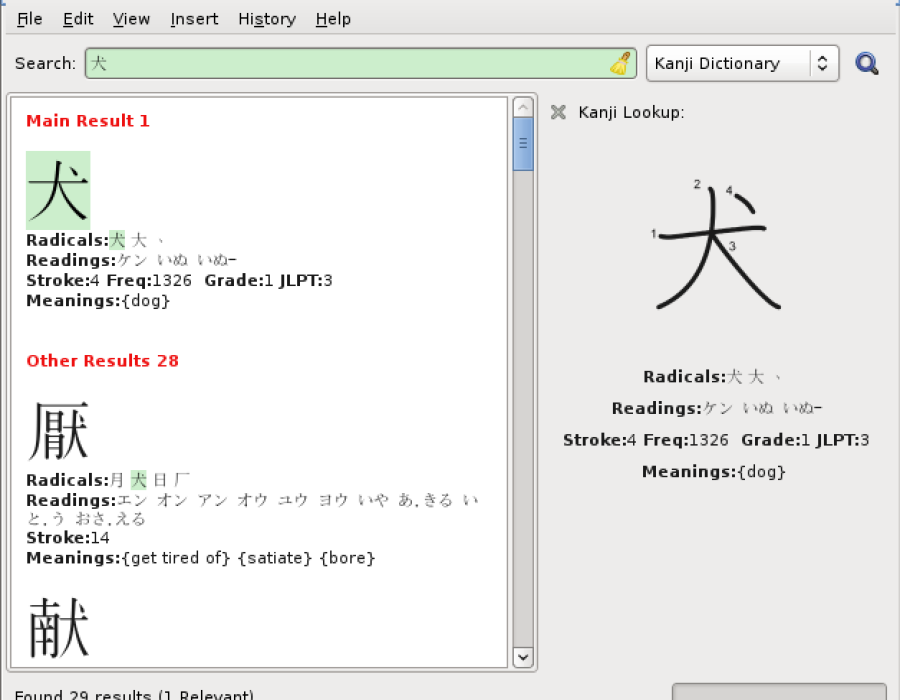
Task: Open the Insert menu
Action: tap(194, 19)
